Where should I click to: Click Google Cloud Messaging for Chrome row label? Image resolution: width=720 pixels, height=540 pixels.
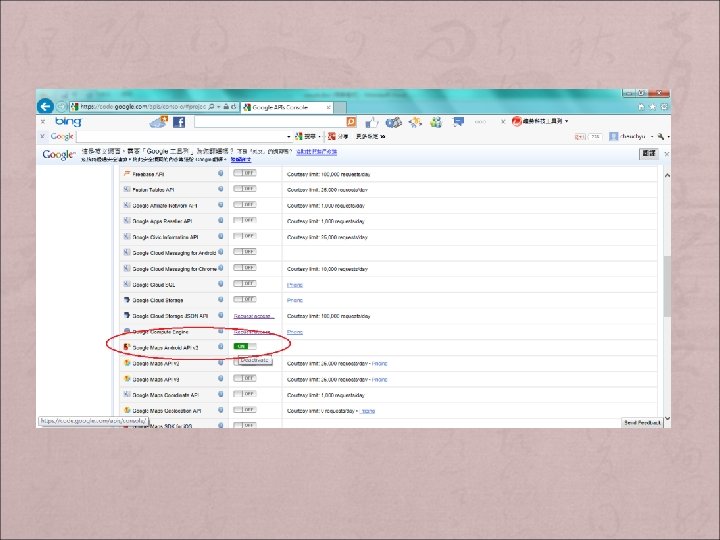(x=174, y=269)
